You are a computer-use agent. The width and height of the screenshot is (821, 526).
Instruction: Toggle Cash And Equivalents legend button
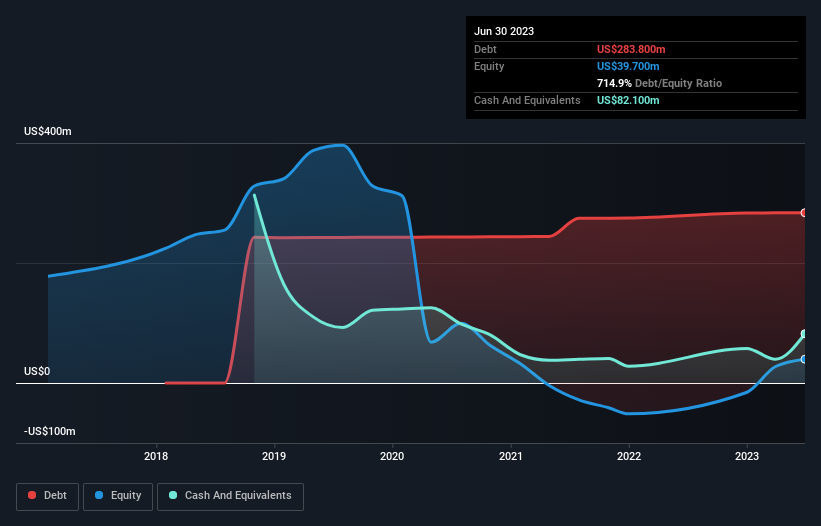[230, 496]
